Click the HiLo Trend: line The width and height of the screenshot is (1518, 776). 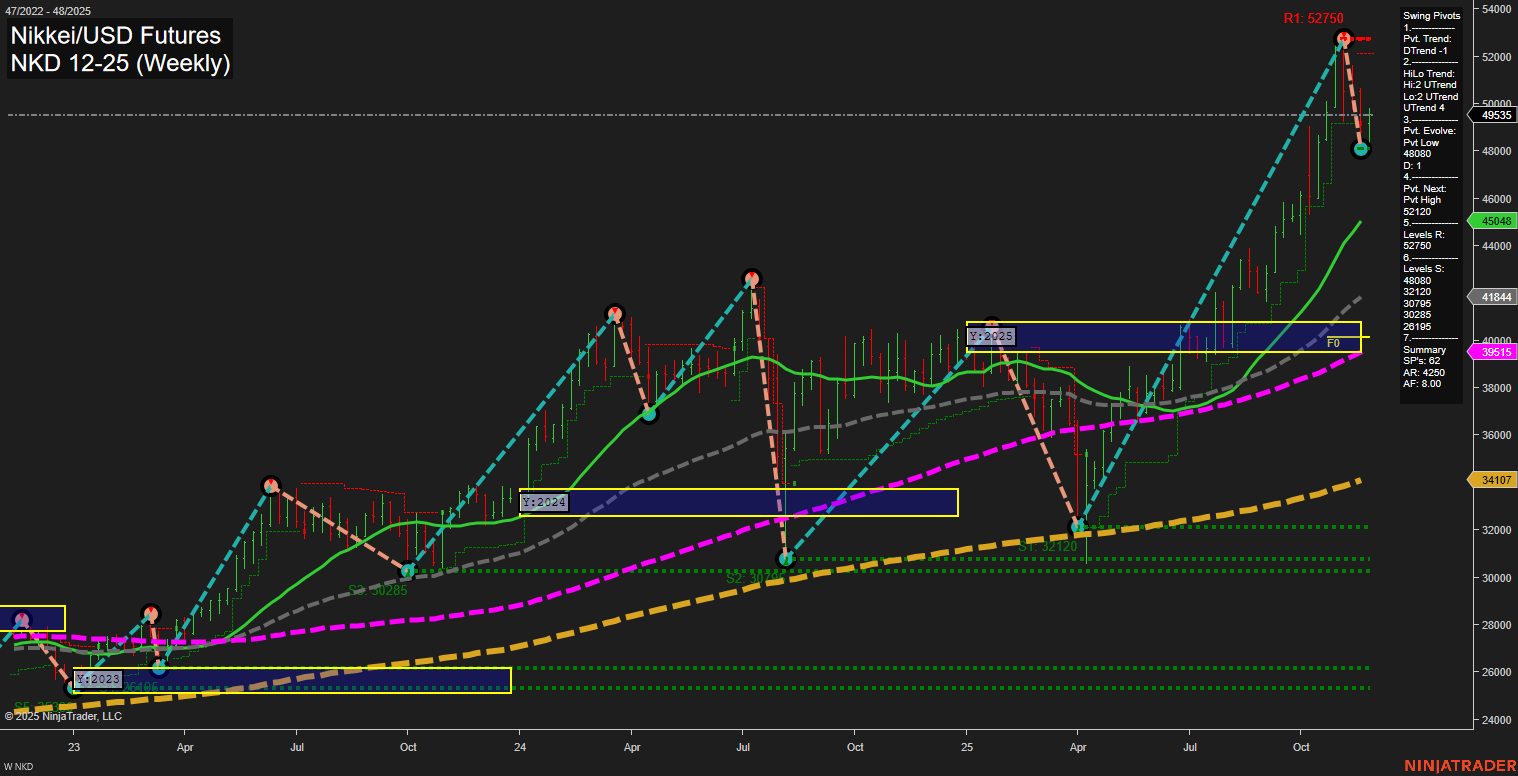(1430, 74)
